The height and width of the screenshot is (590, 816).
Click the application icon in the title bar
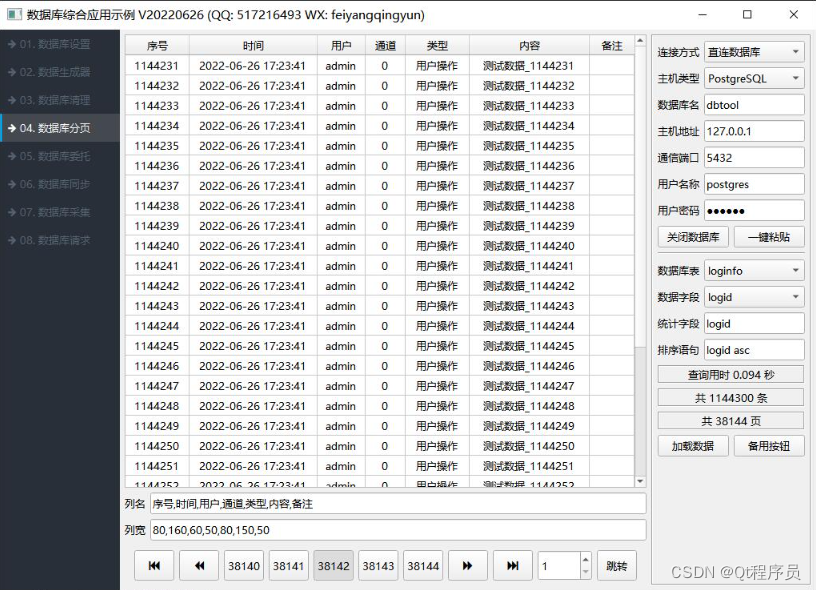(14, 14)
